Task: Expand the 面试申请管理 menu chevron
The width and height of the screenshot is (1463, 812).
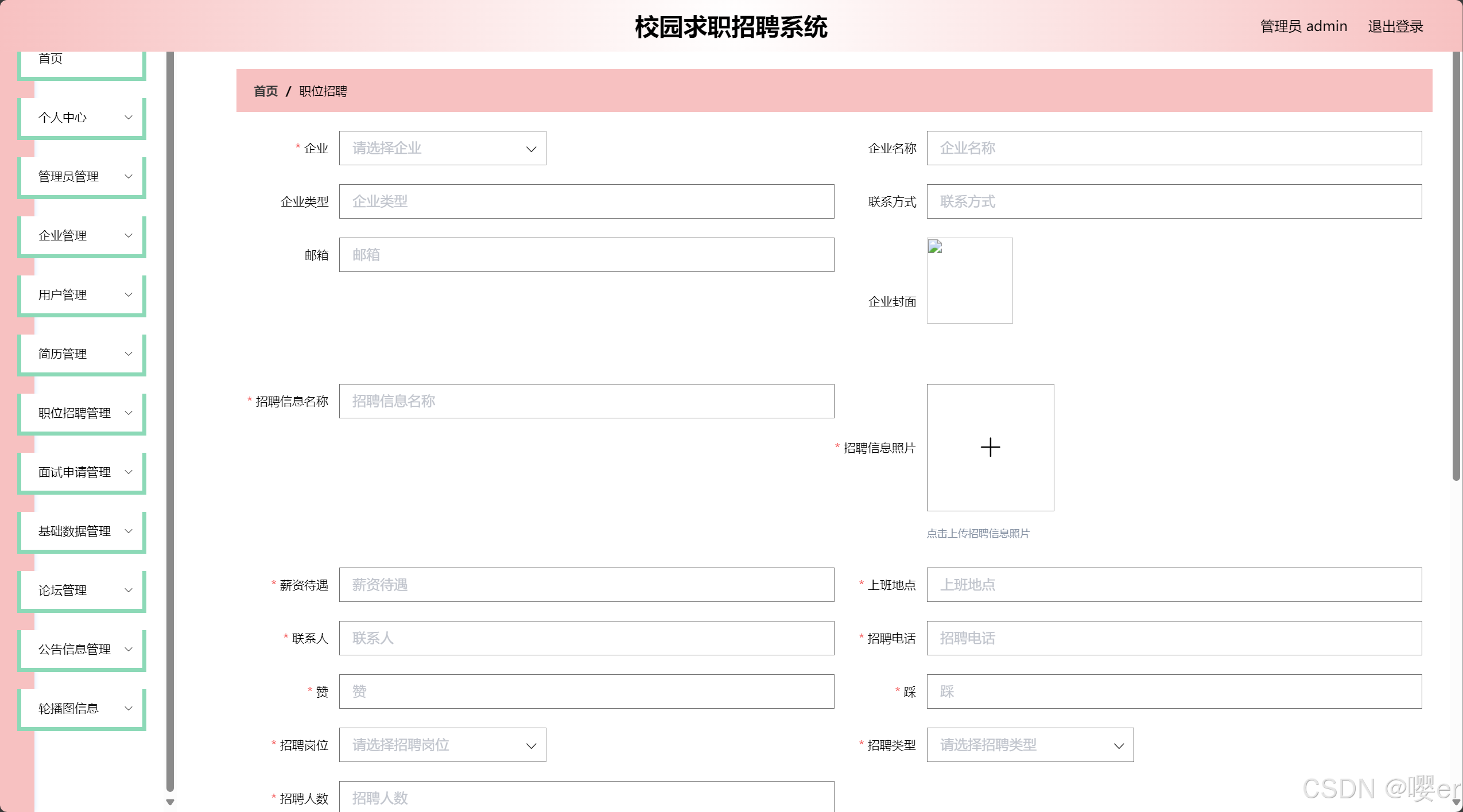Action: click(129, 472)
